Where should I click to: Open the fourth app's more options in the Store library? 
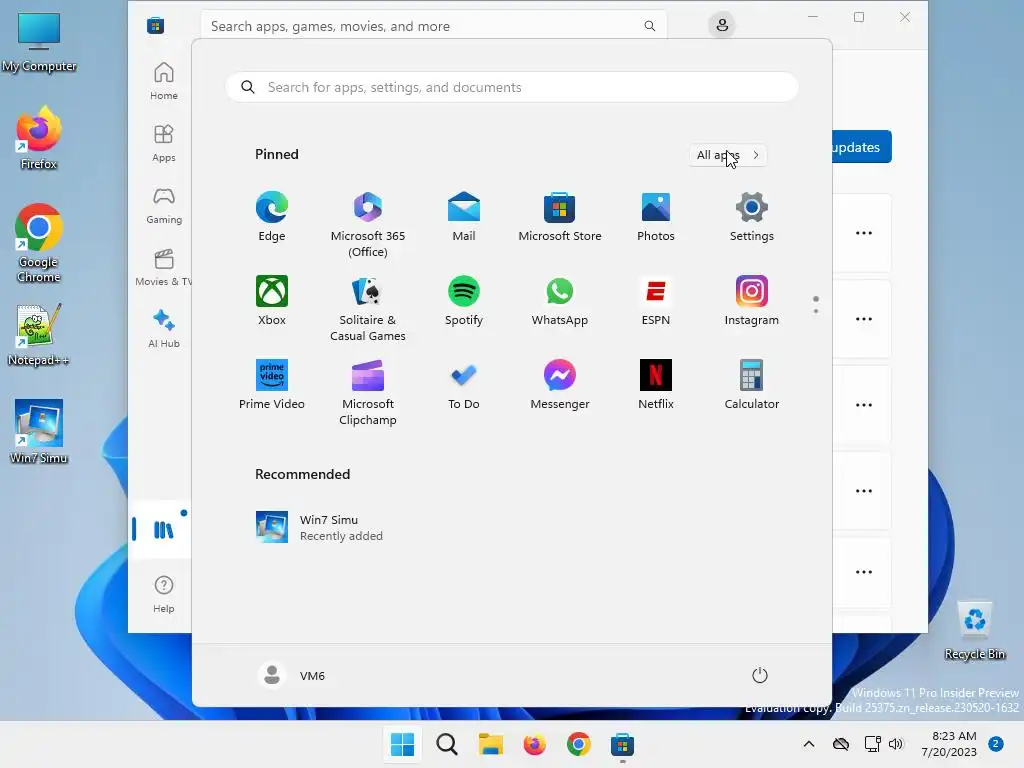pyautogui.click(x=864, y=491)
